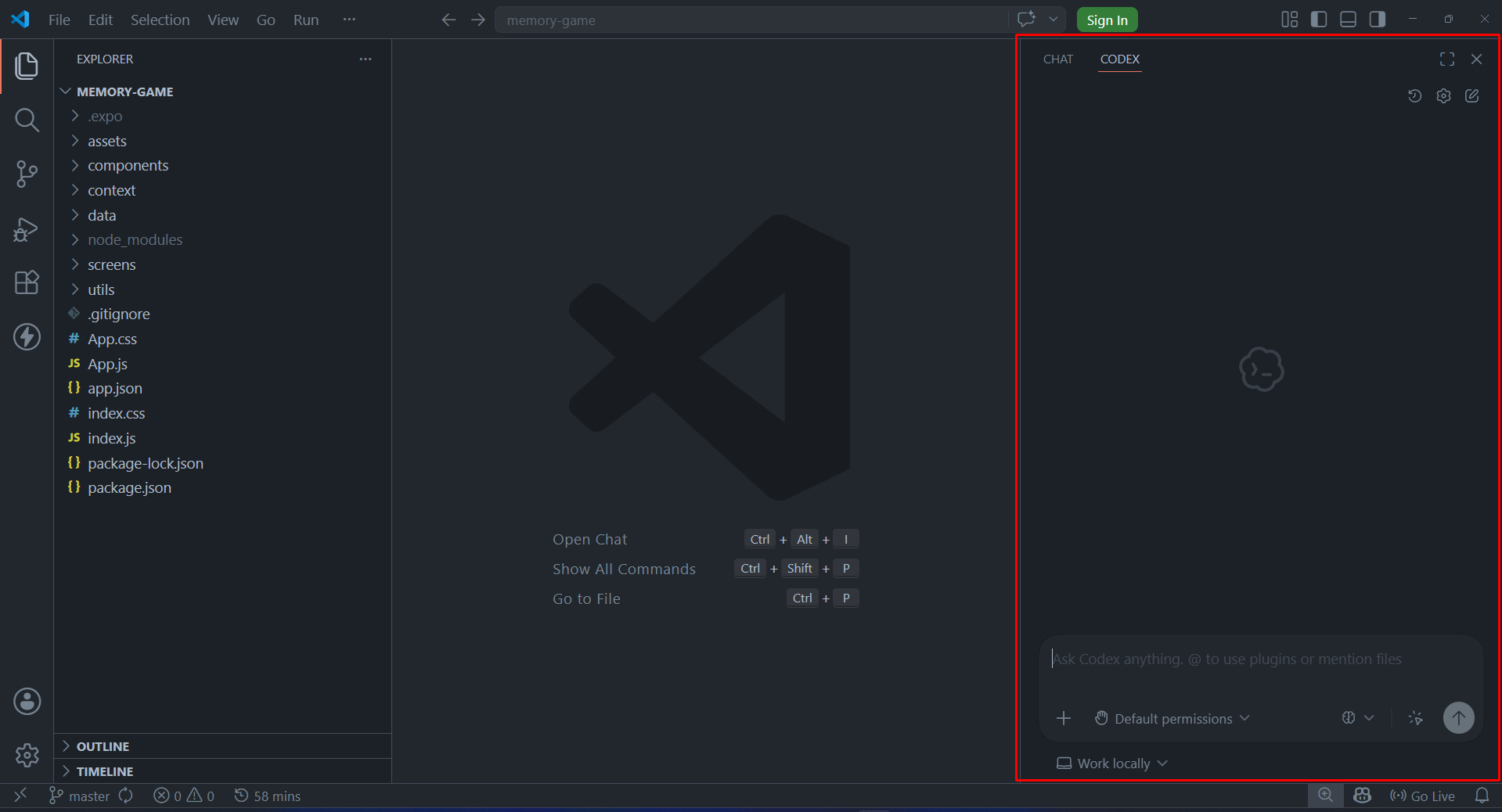Start a new Codex chat
Screen dimensions: 1502x812
(1472, 96)
